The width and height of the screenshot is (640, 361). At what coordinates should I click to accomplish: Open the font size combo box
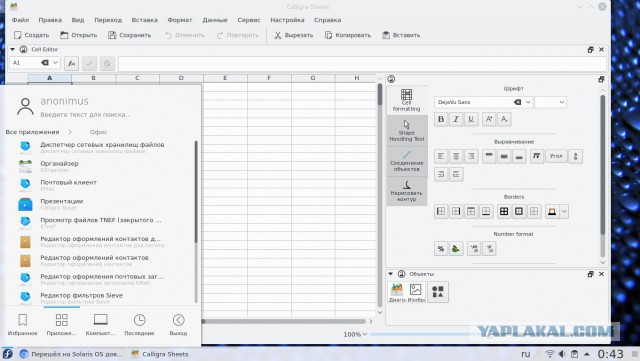[550, 102]
